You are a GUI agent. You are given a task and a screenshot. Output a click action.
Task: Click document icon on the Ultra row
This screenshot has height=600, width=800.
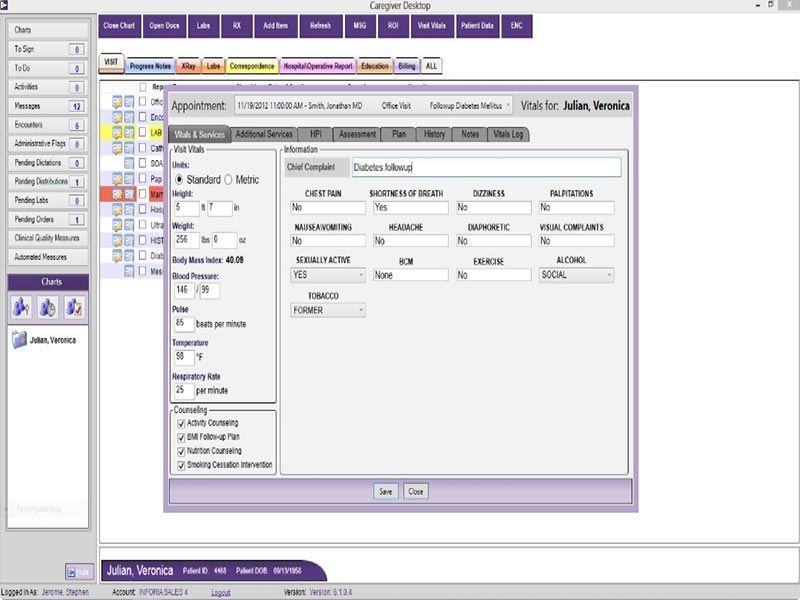click(129, 224)
